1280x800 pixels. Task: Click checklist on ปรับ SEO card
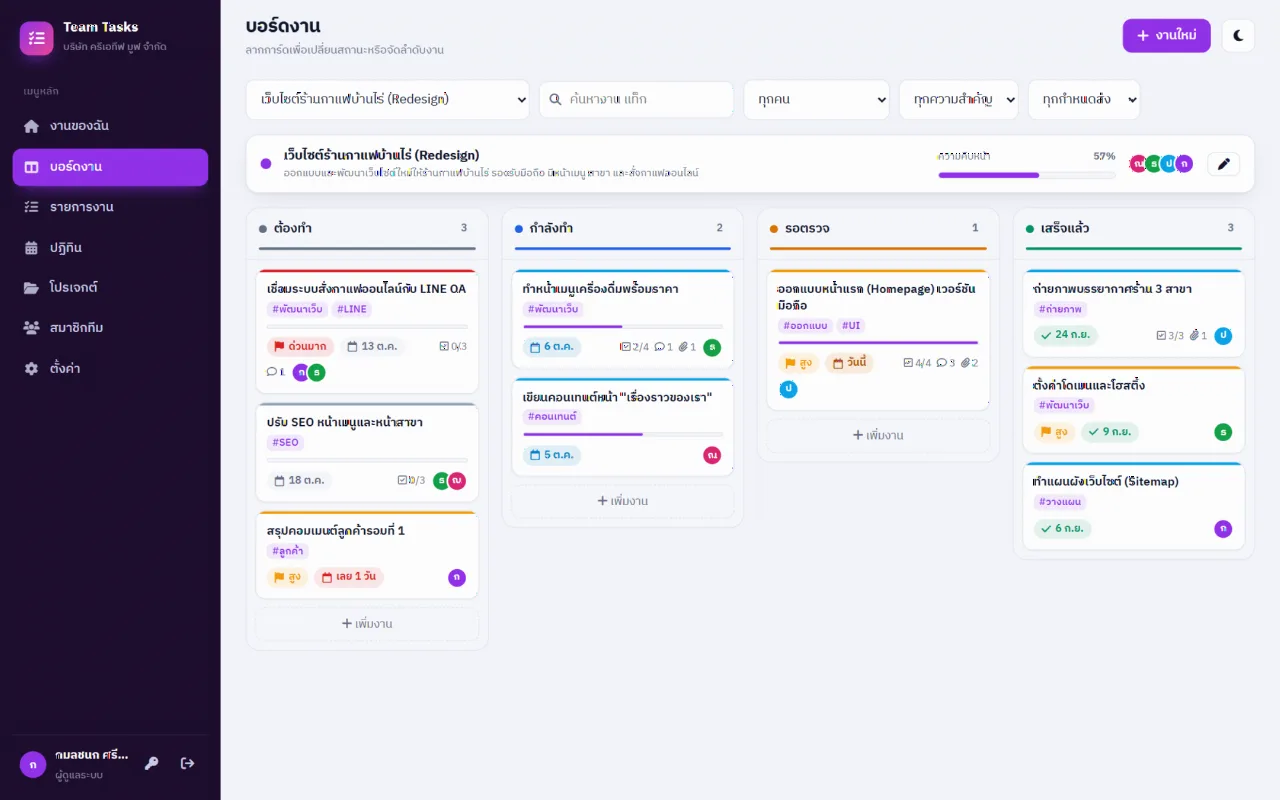tap(411, 481)
